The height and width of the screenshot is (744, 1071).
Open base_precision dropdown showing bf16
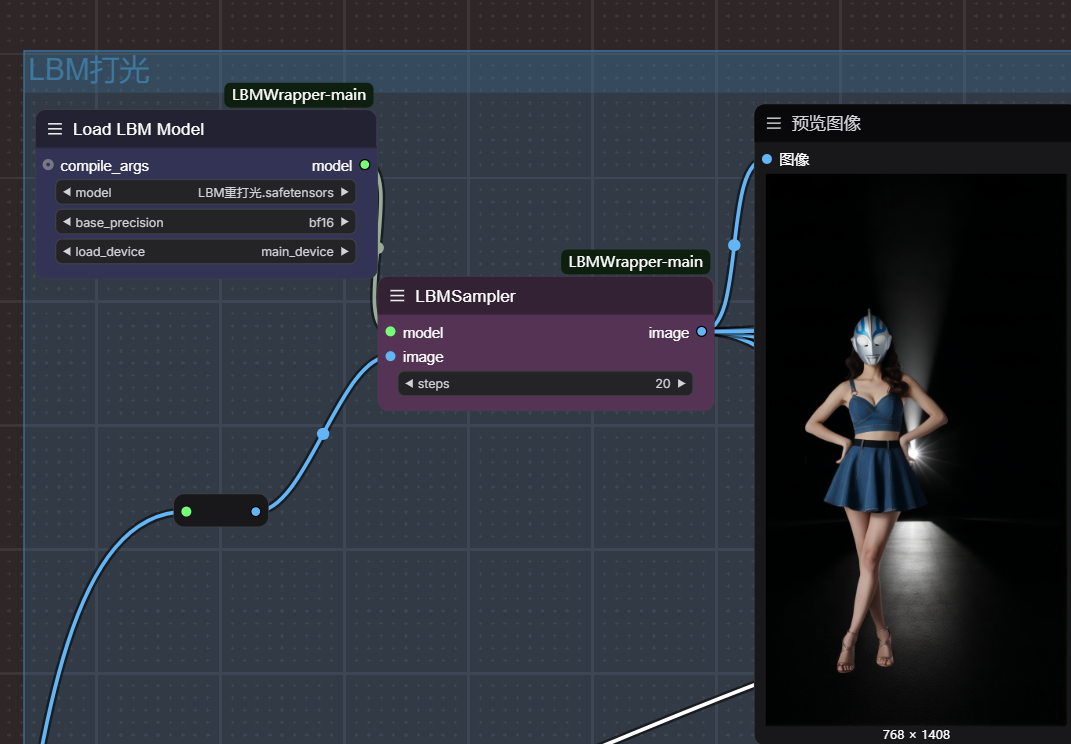coord(206,221)
